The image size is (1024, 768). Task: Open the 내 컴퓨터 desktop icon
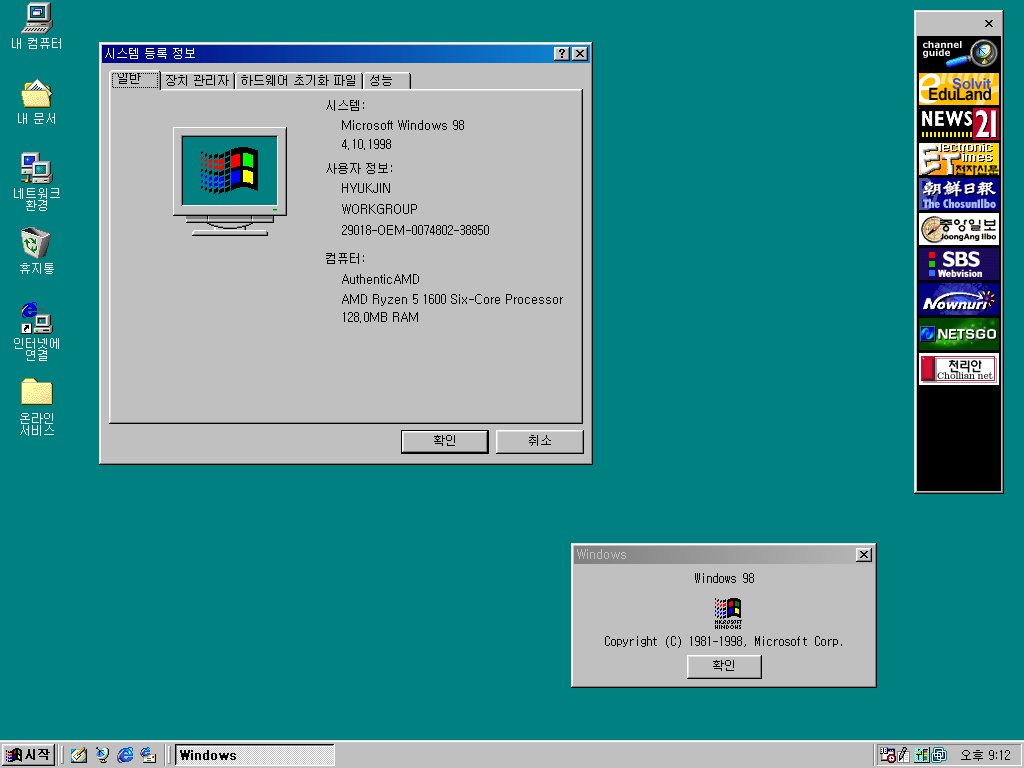(37, 26)
